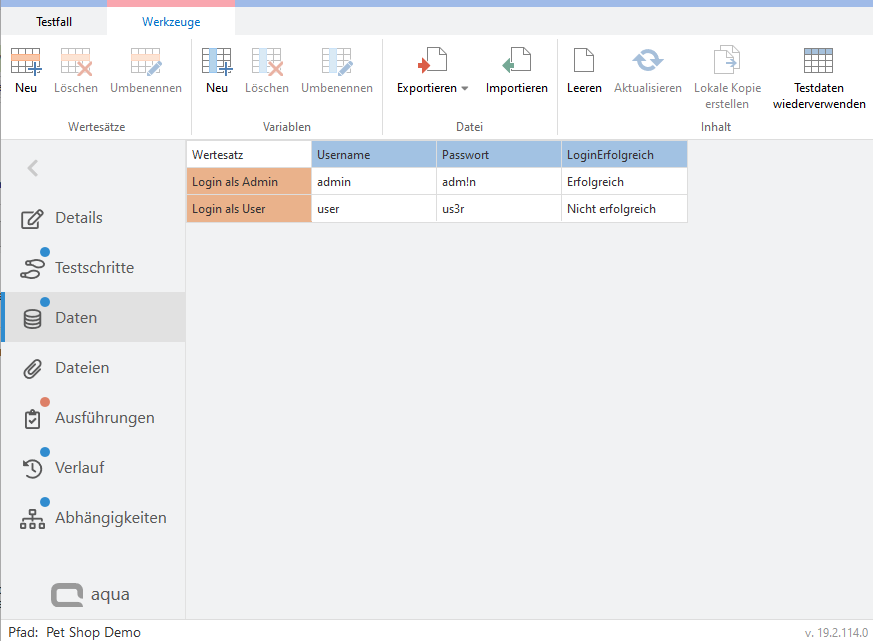Screen dimensions: 873x641
Task: Open the Details section
Action: click(78, 218)
